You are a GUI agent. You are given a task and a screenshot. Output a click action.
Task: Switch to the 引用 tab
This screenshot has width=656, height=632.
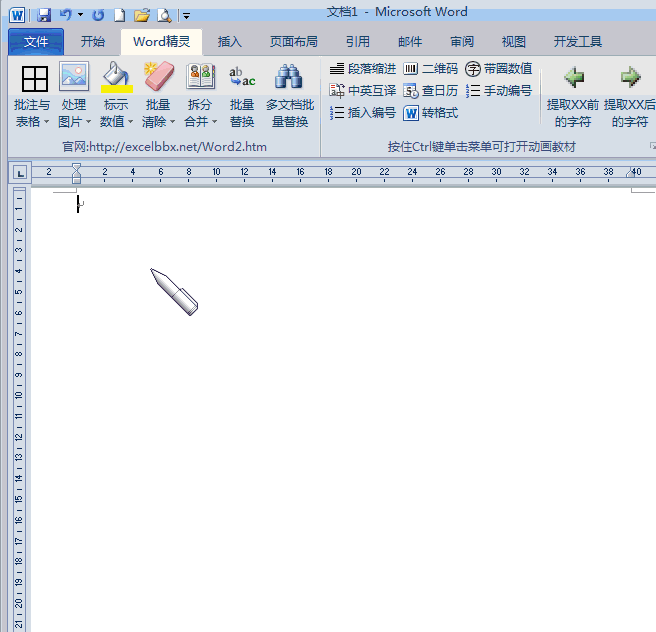pyautogui.click(x=358, y=42)
